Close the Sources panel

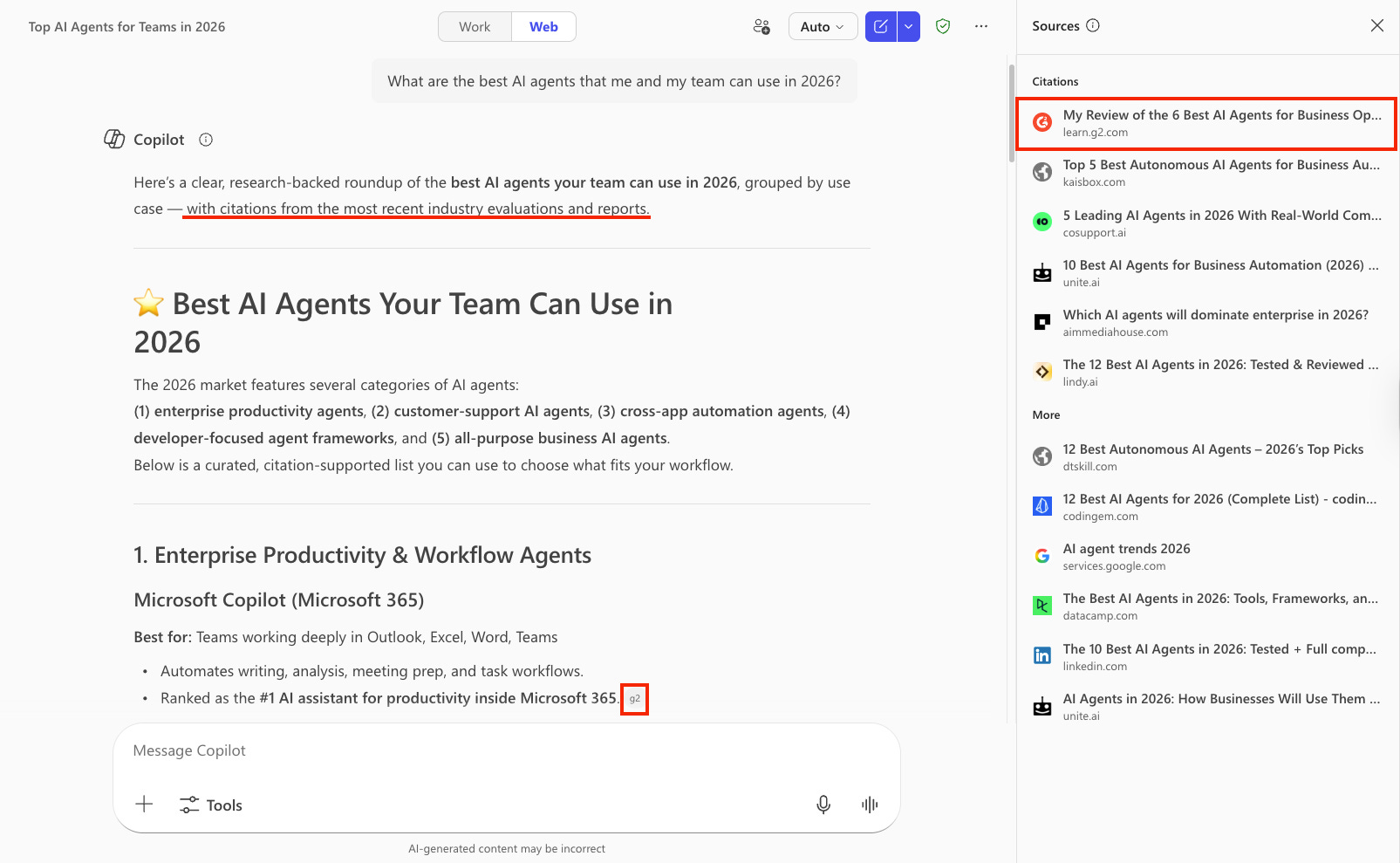tap(1377, 26)
